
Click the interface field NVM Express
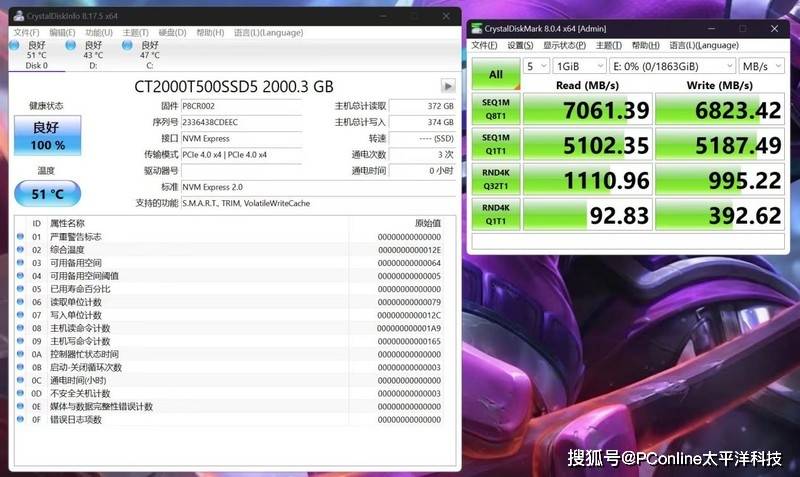point(242,139)
